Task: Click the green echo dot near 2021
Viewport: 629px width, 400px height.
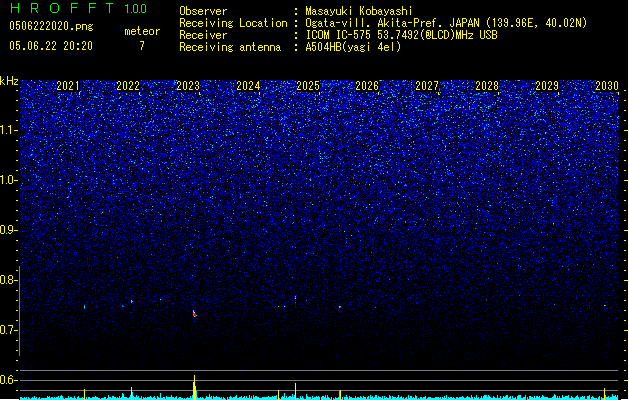Action: click(85, 307)
